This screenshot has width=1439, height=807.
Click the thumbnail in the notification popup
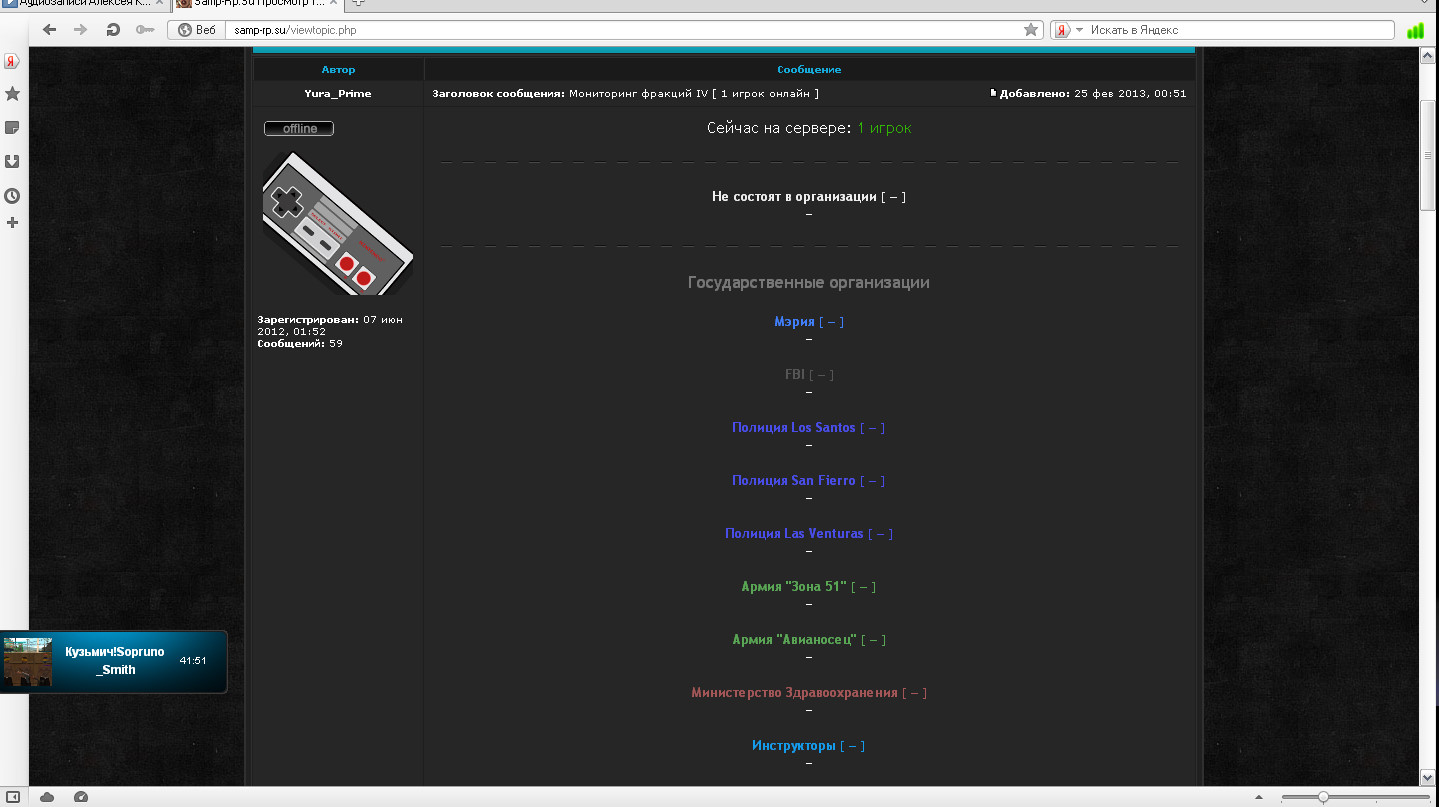point(27,662)
